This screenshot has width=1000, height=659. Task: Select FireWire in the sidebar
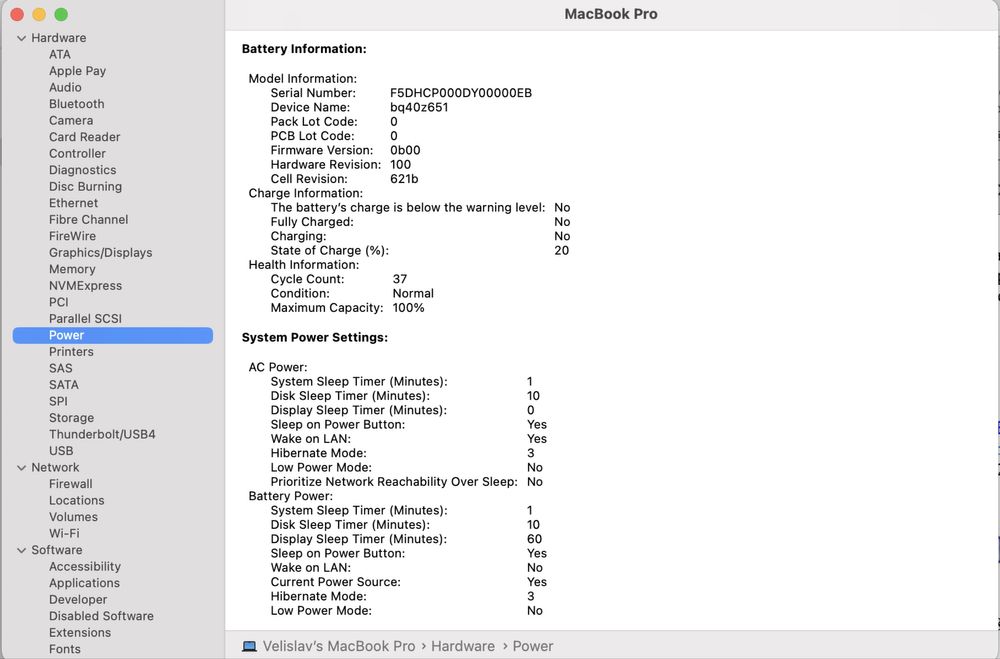[72, 236]
